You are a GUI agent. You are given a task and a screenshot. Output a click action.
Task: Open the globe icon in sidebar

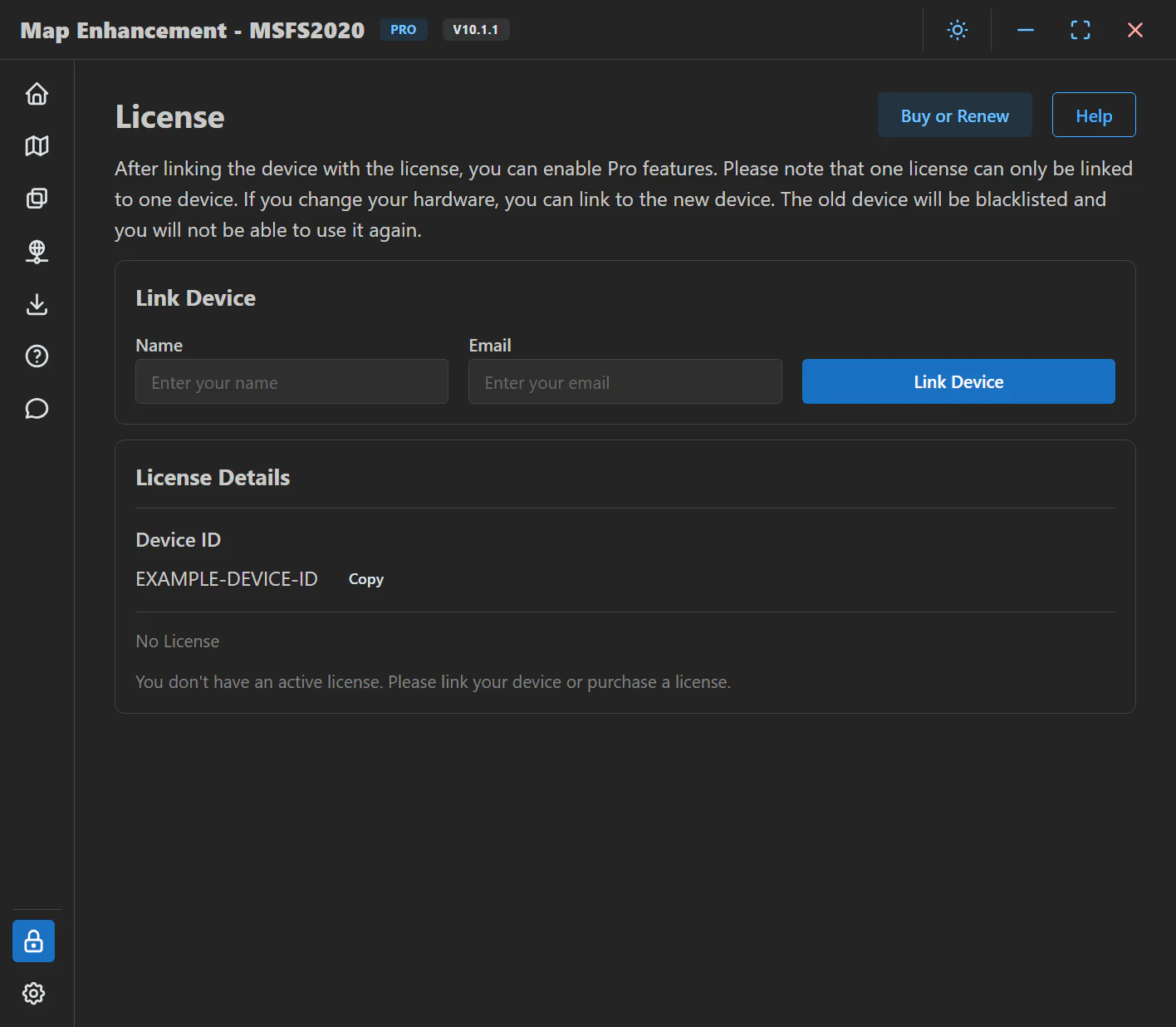[37, 251]
